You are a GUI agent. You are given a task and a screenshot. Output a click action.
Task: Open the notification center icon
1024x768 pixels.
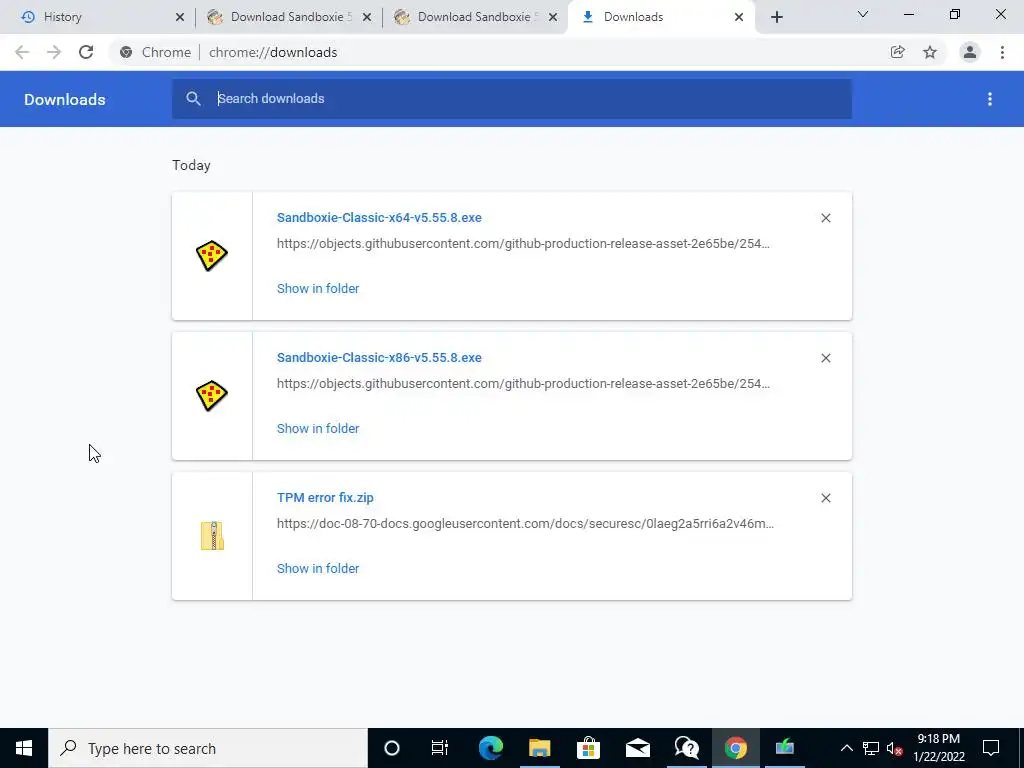(x=991, y=748)
